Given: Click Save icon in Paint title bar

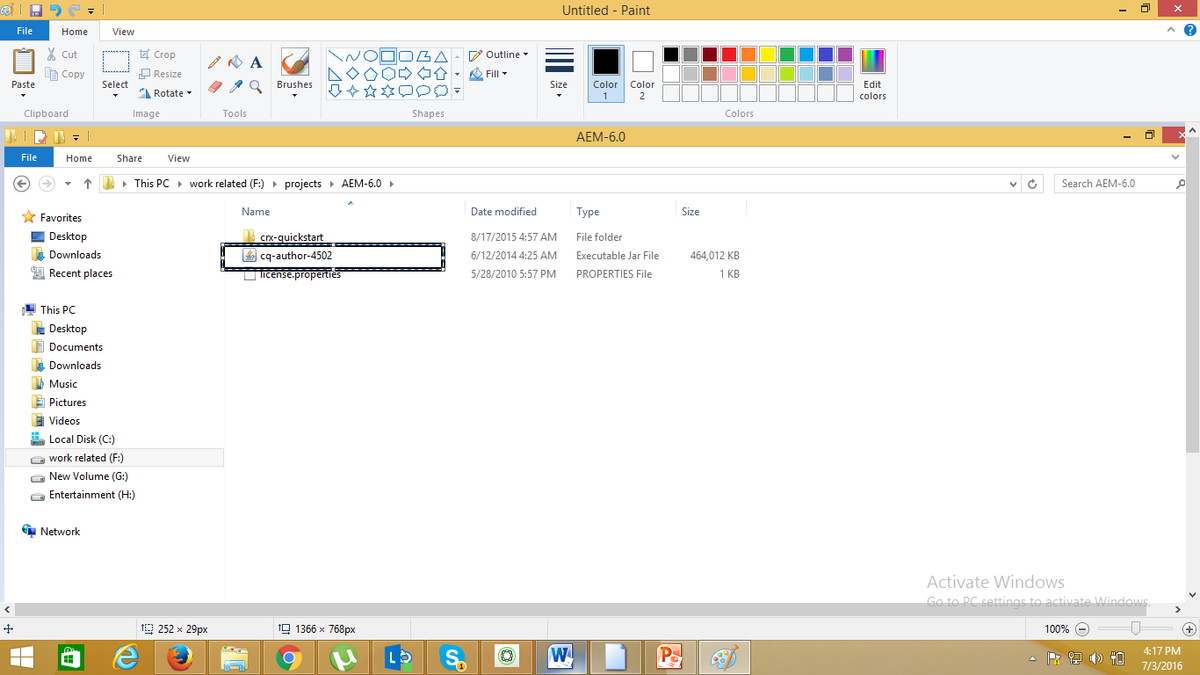Looking at the screenshot, I should (x=36, y=10).
